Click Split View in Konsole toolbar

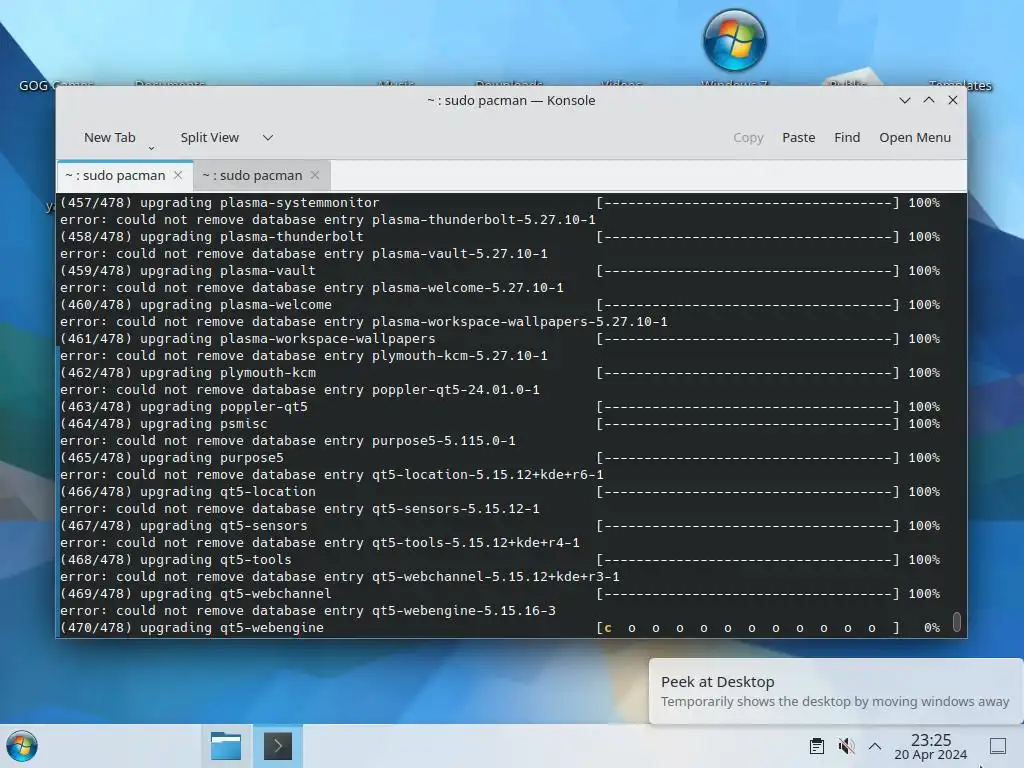click(x=210, y=138)
